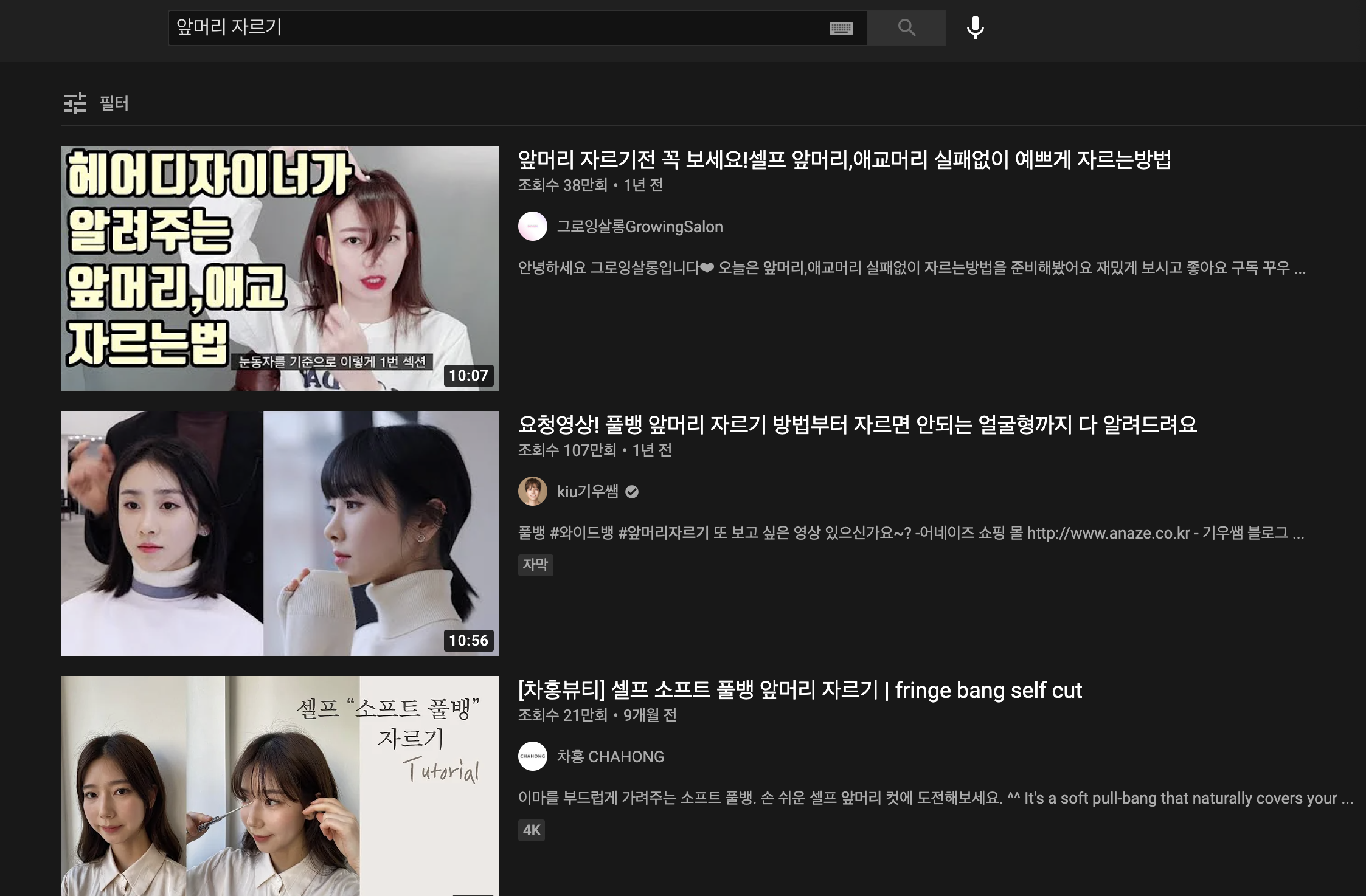Click kiu기우쌤 channel avatar
The image size is (1366, 896).
(532, 491)
